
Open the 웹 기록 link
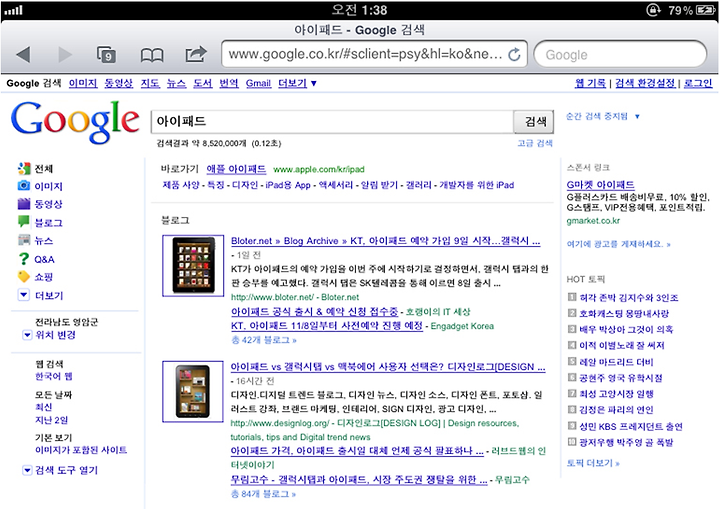pos(591,83)
